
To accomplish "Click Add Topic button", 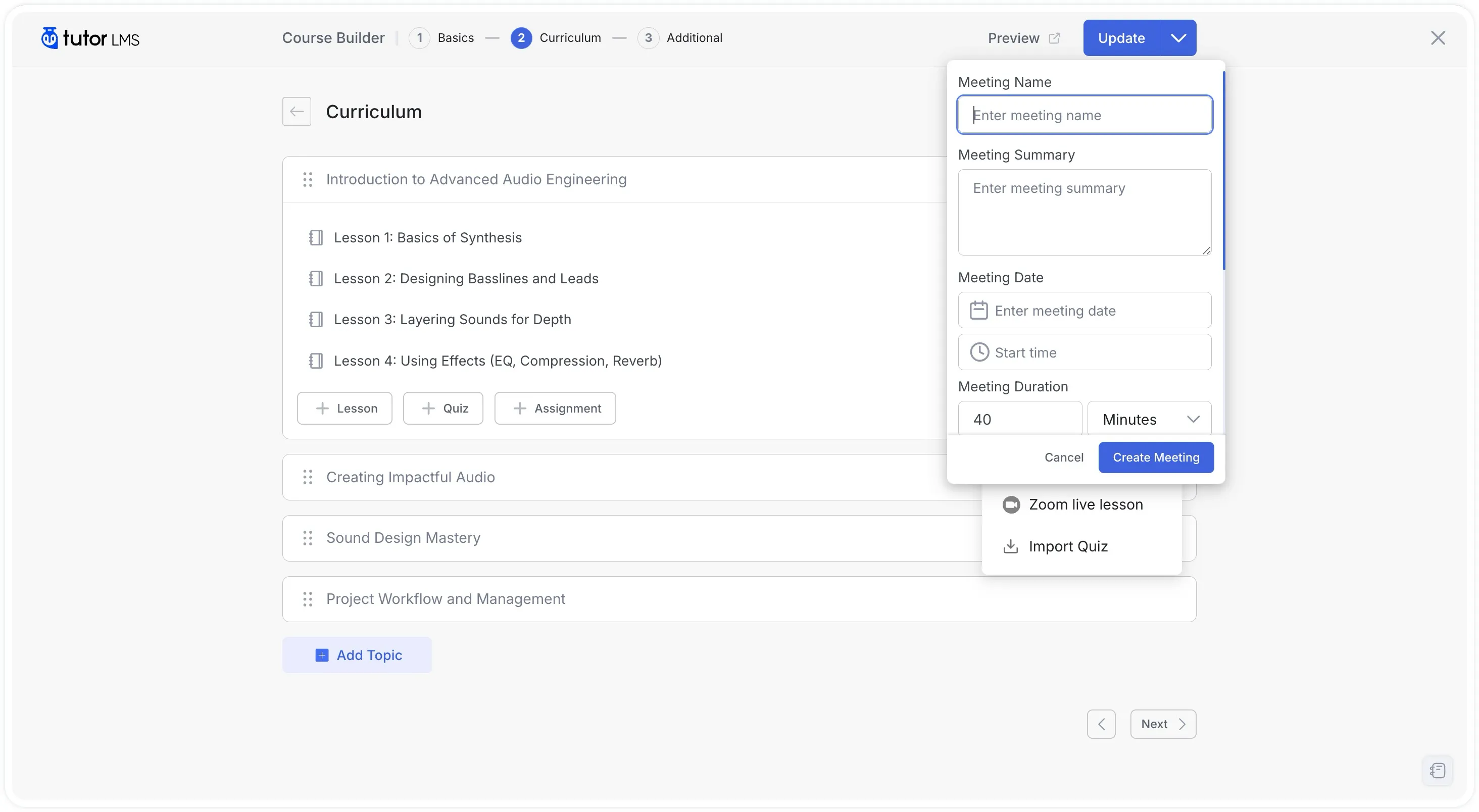I will click(x=357, y=655).
